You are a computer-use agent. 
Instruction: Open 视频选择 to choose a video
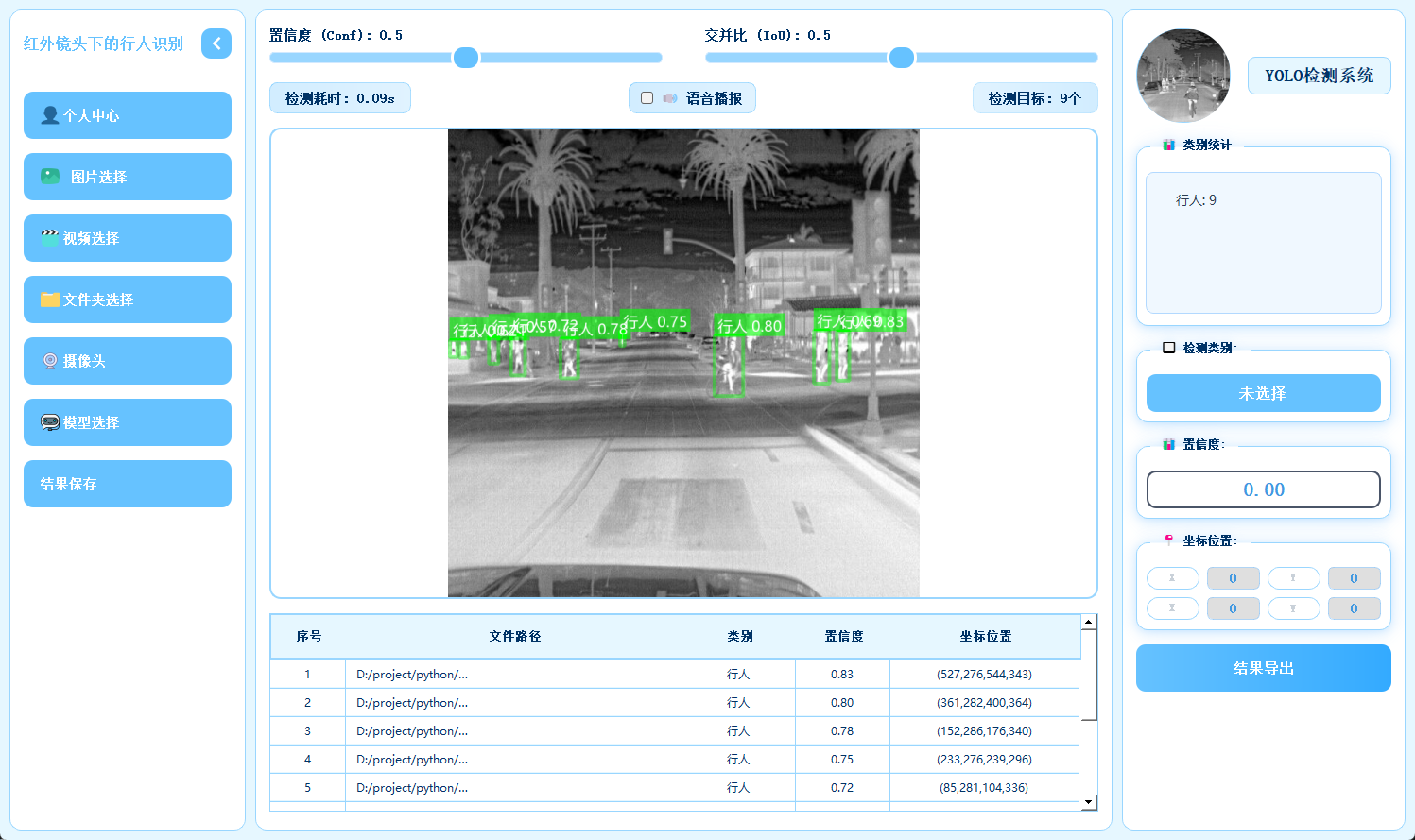pos(128,238)
